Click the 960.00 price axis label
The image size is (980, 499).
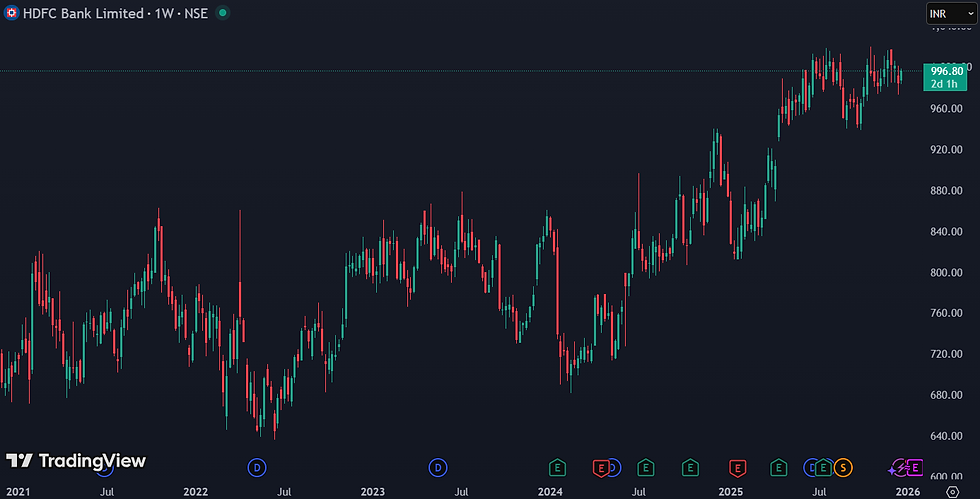[946, 108]
